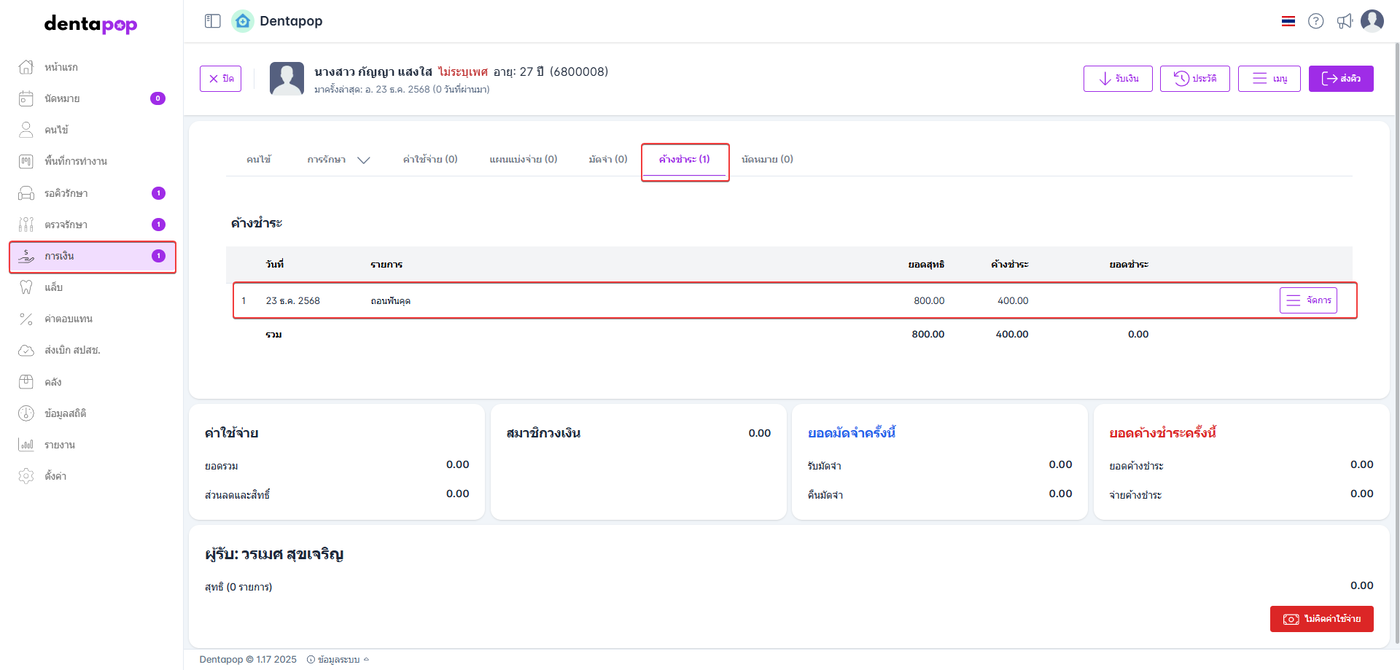Screen dimensions: 1400x670
Task: Click the patient photo thumbnail
Action: coord(287,79)
